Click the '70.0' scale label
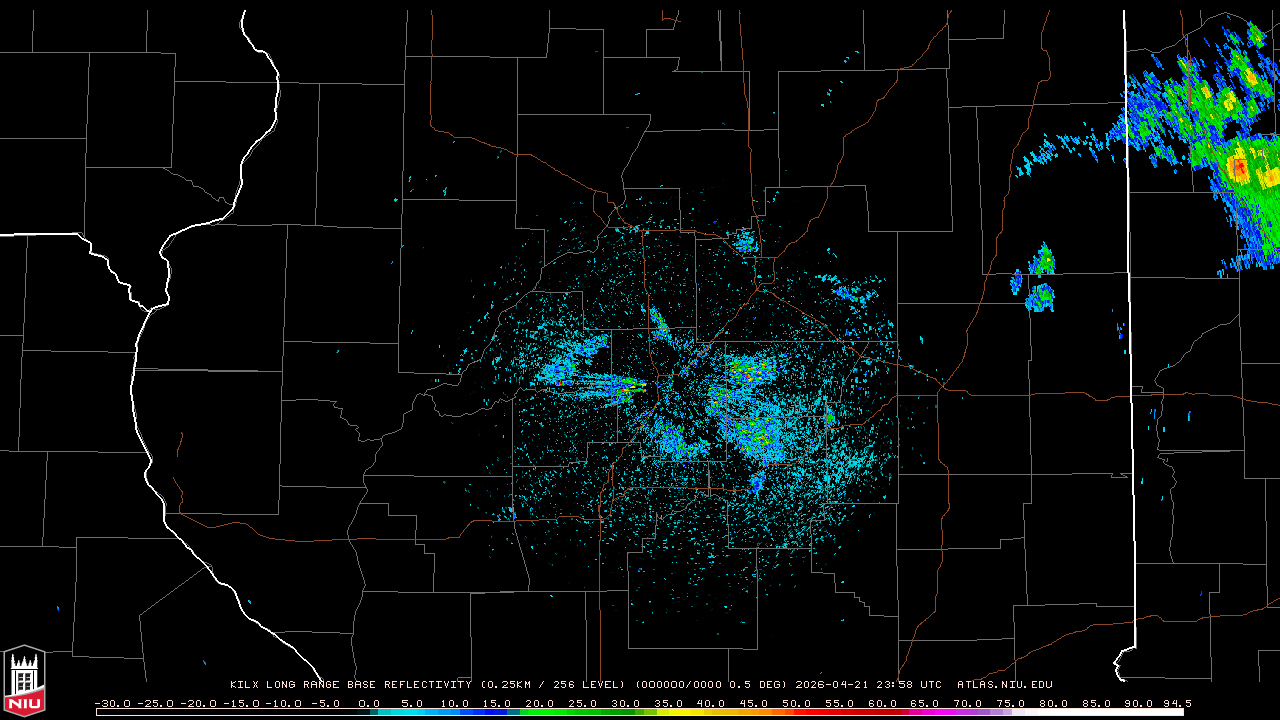The height and width of the screenshot is (720, 1280). tap(970, 703)
